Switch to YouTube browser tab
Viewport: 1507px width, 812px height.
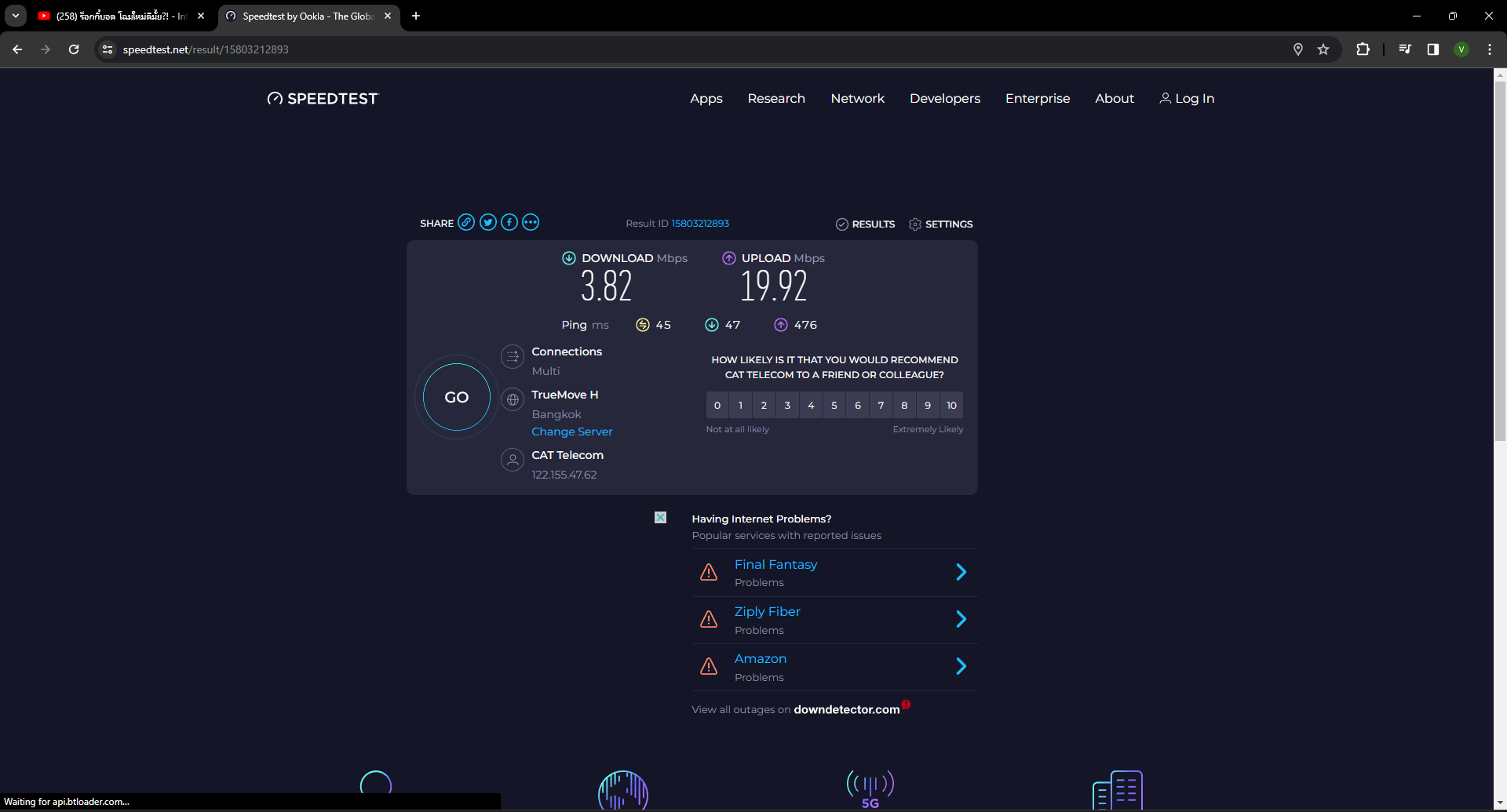[x=122, y=16]
